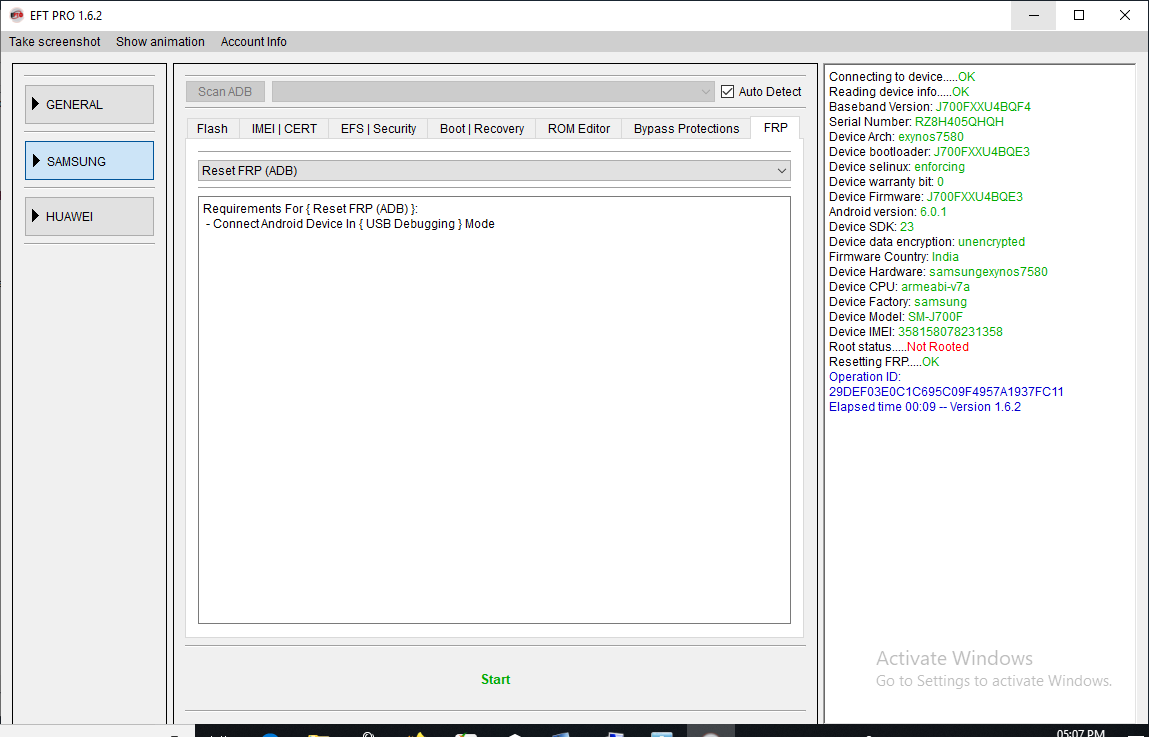This screenshot has width=1149, height=737.
Task: Click the EFT PRO app icon in title bar
Action: [16, 15]
